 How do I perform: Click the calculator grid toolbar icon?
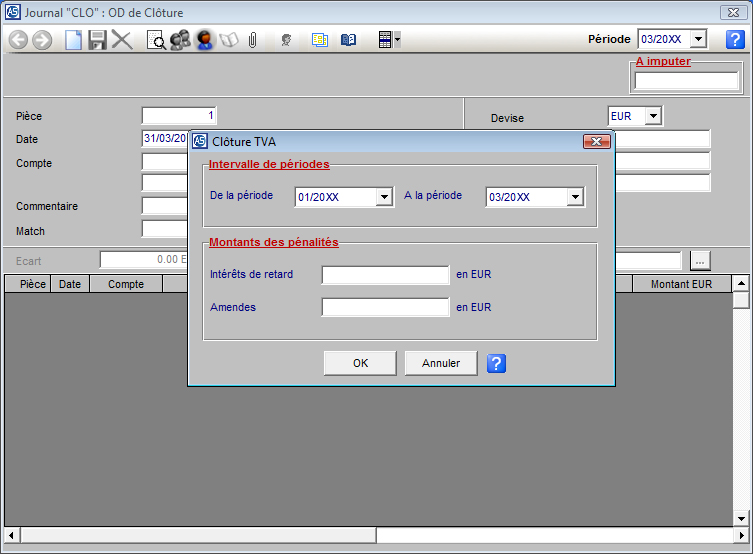click(385, 40)
